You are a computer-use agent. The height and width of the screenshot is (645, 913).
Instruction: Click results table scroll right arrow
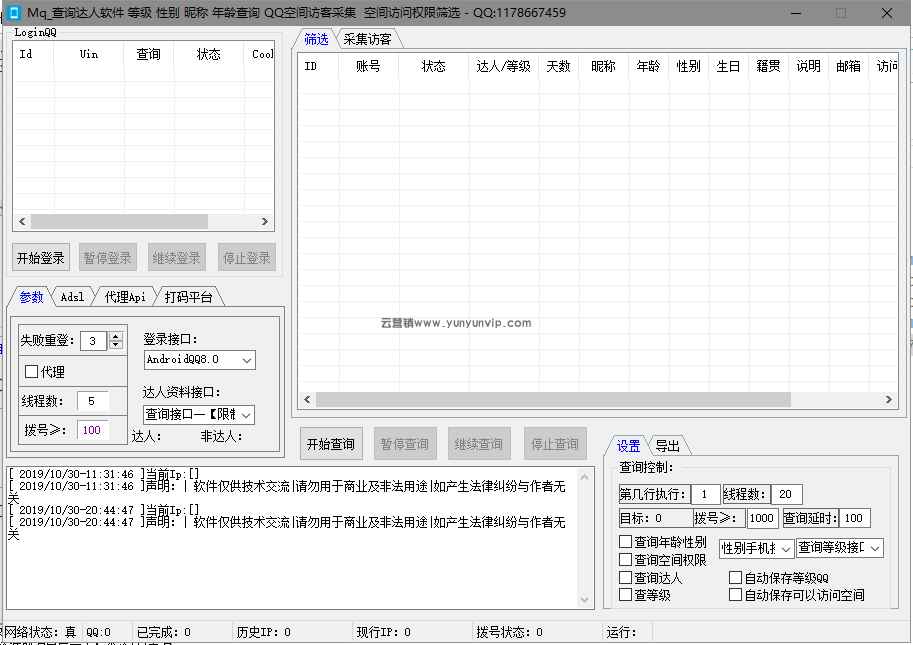tap(889, 399)
